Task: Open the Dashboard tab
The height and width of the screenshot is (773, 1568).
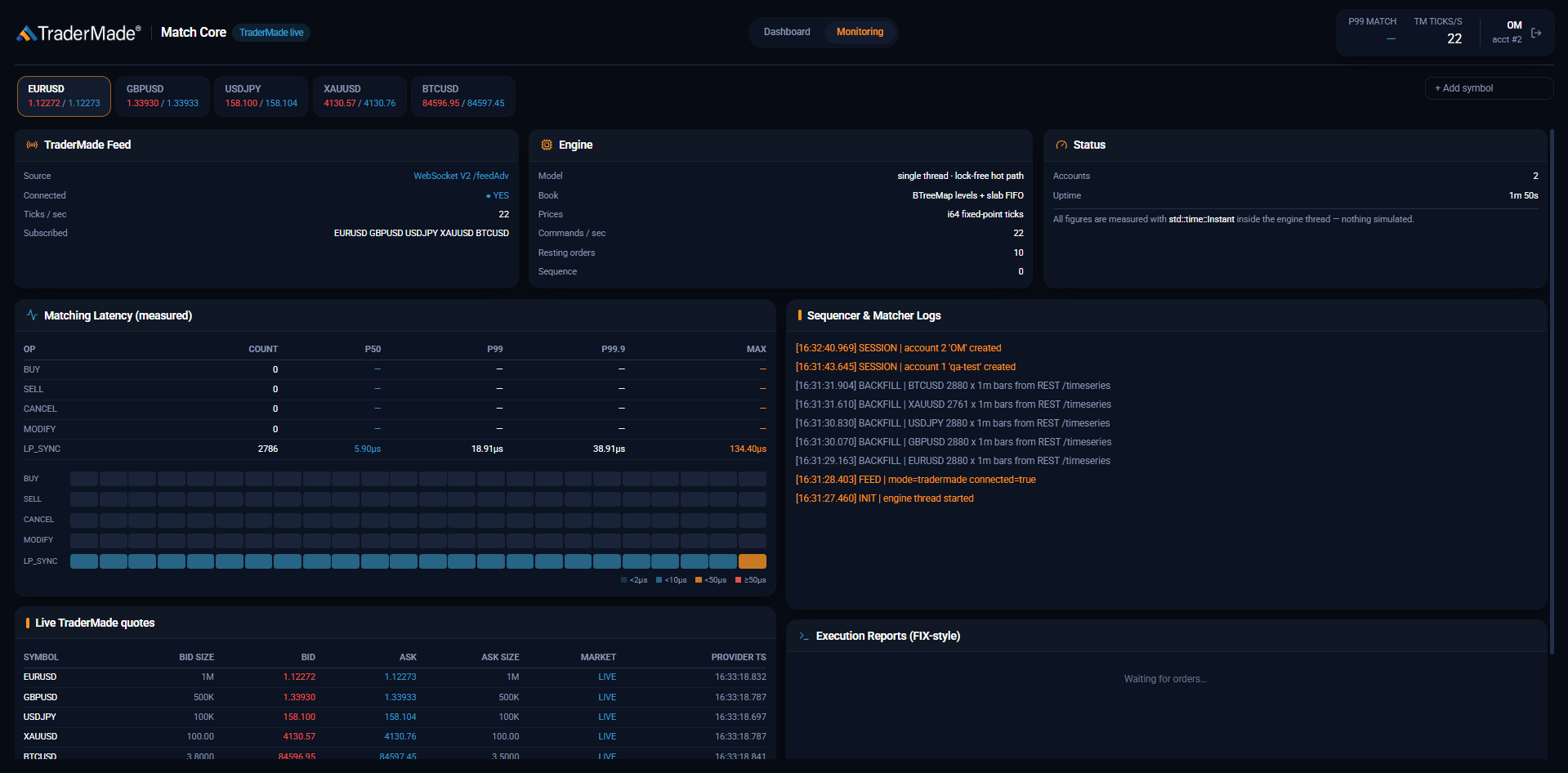Action: tap(787, 32)
